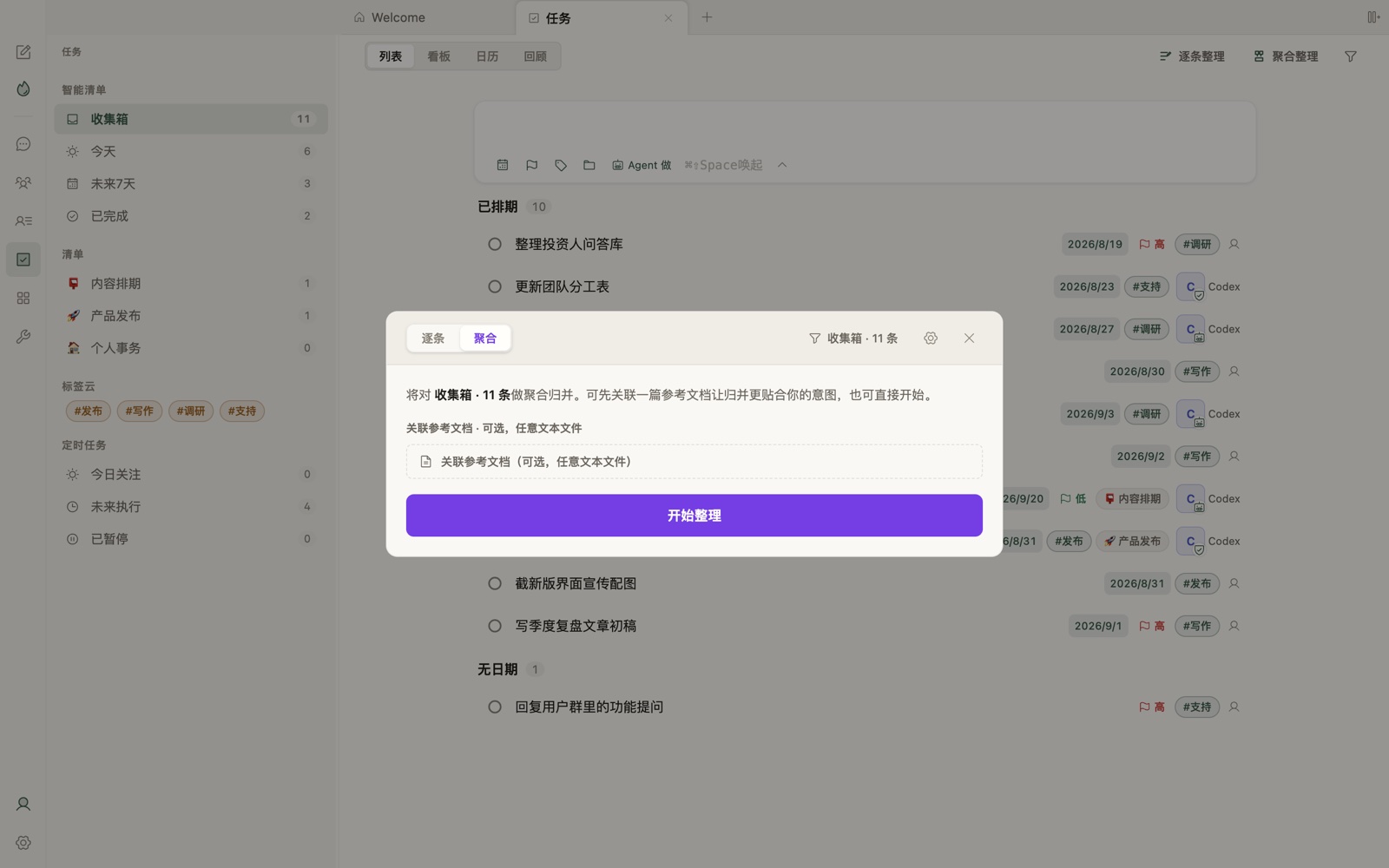This screenshot has width=1389, height=868.
Task: Open the wrench tools icon in left rail
Action: click(x=23, y=336)
